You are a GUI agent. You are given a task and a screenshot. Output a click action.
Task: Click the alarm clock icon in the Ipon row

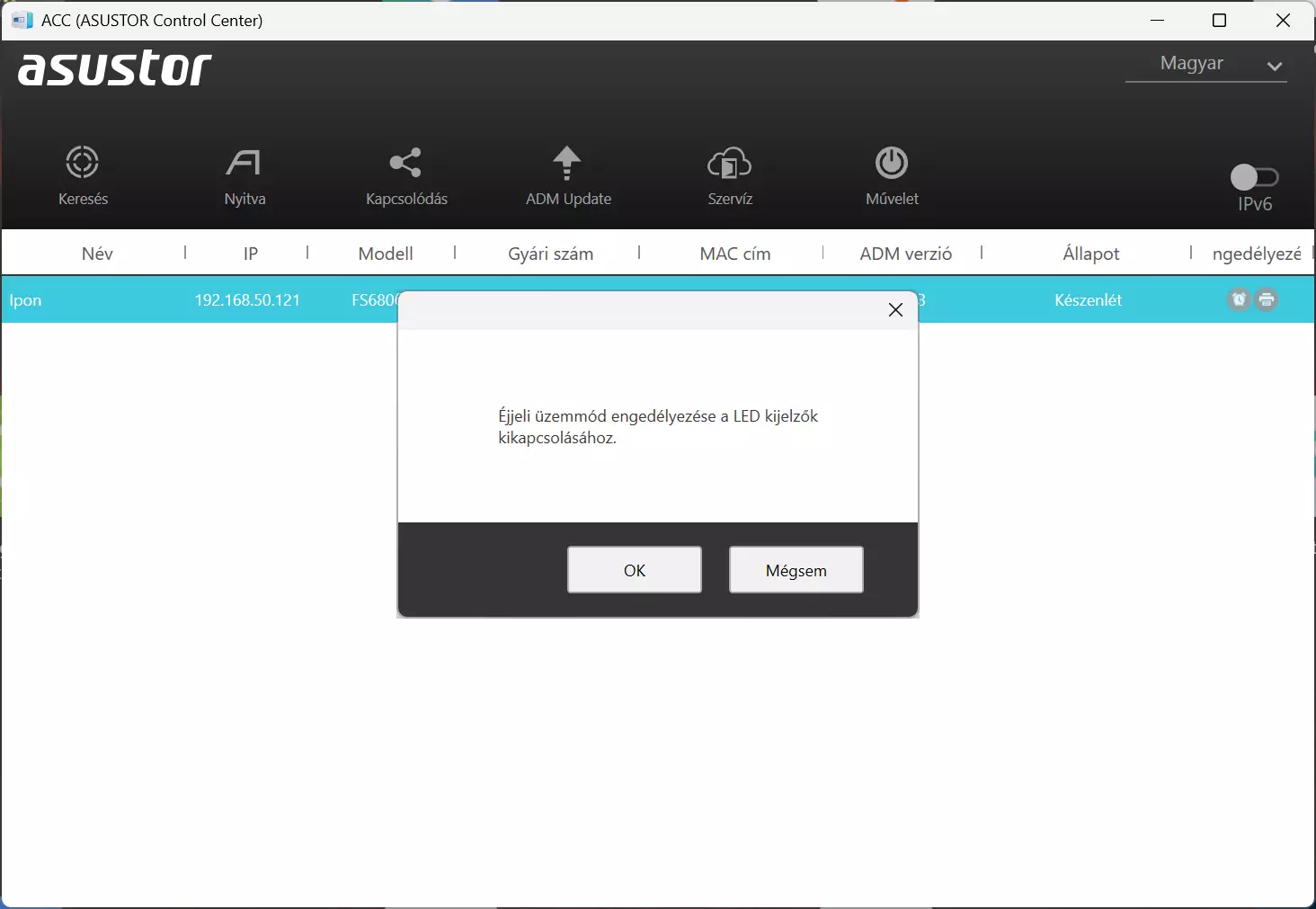pos(1240,299)
